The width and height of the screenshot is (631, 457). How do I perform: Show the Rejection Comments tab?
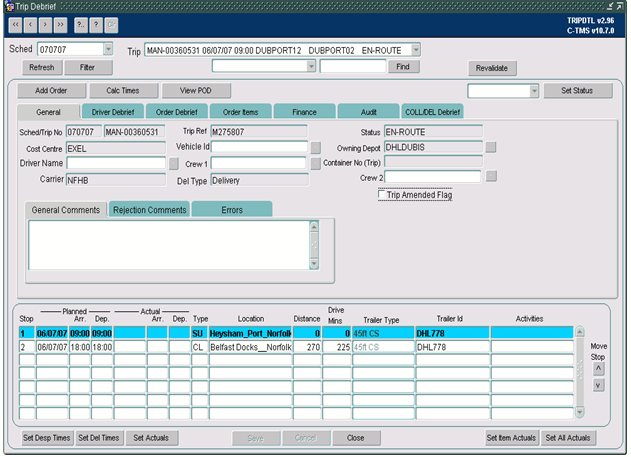pos(149,210)
